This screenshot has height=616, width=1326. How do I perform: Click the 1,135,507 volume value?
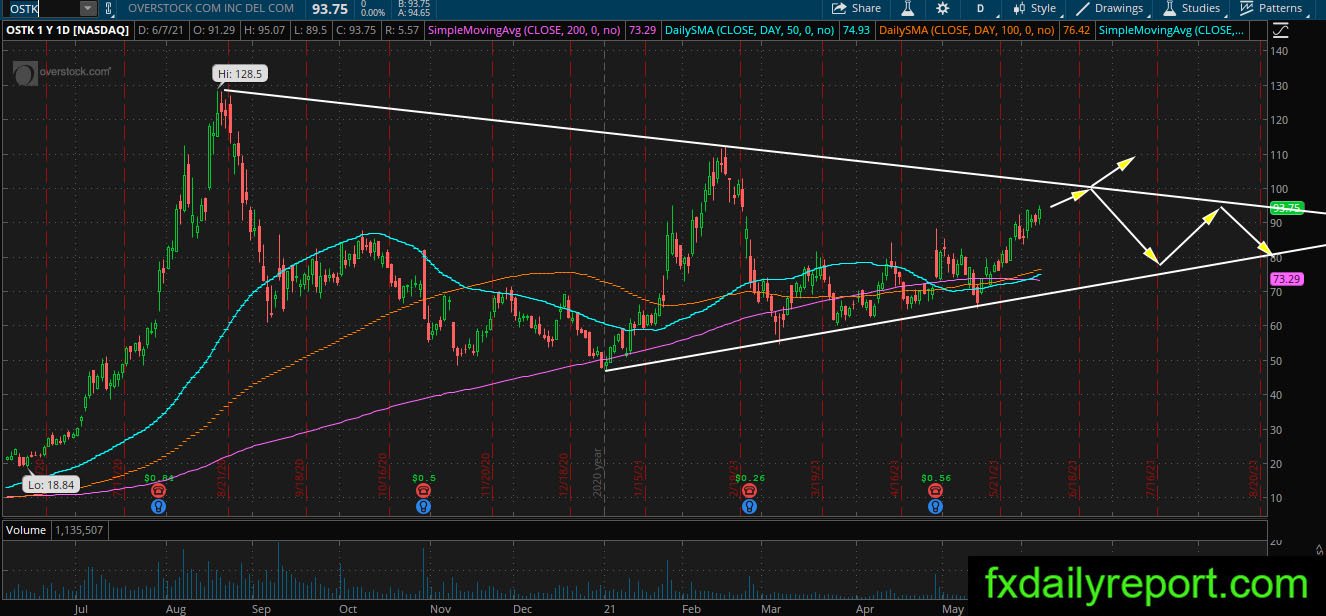coord(80,529)
